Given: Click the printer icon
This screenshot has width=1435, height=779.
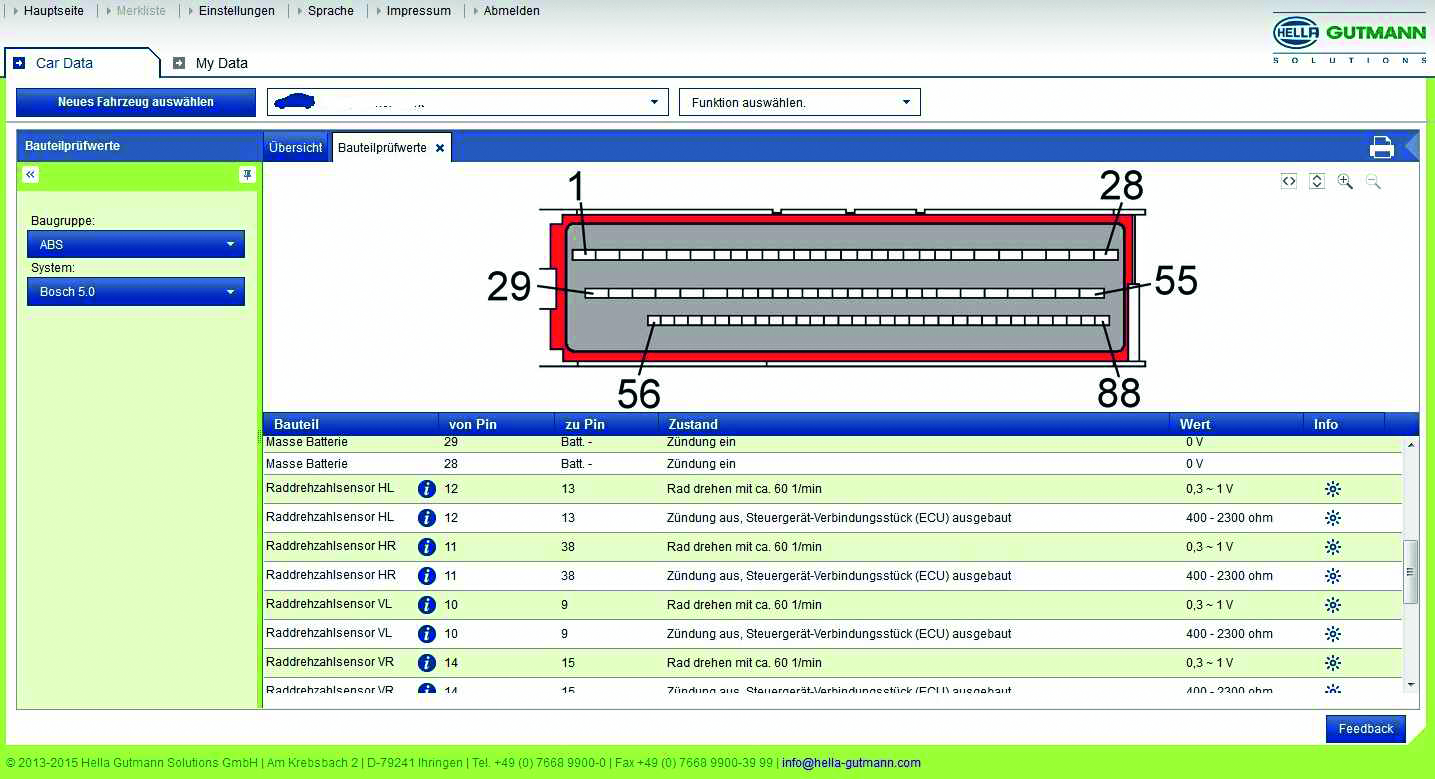Looking at the screenshot, I should click(1381, 147).
